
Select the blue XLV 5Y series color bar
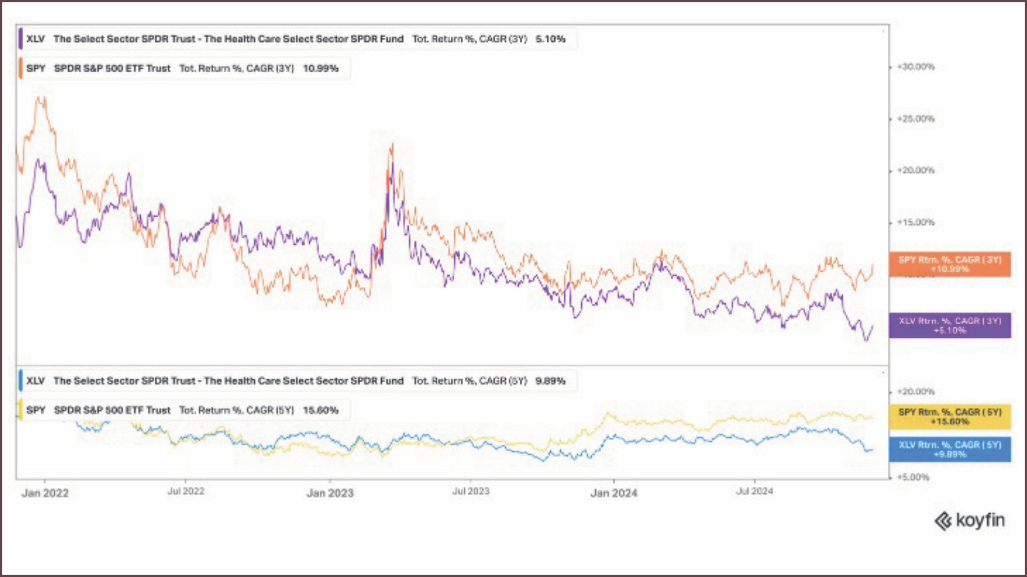21,381
